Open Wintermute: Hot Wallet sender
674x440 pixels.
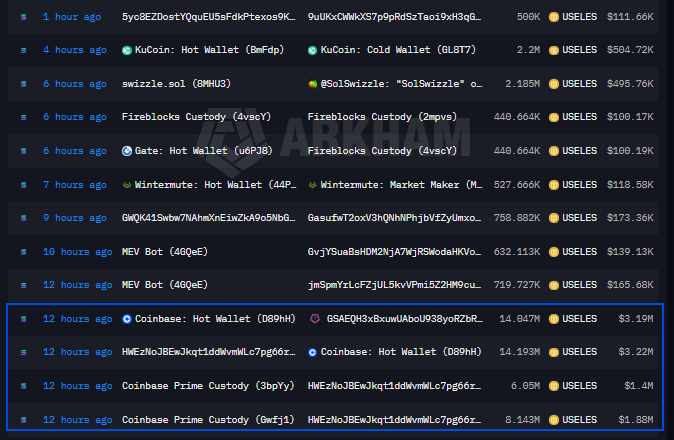click(215, 185)
